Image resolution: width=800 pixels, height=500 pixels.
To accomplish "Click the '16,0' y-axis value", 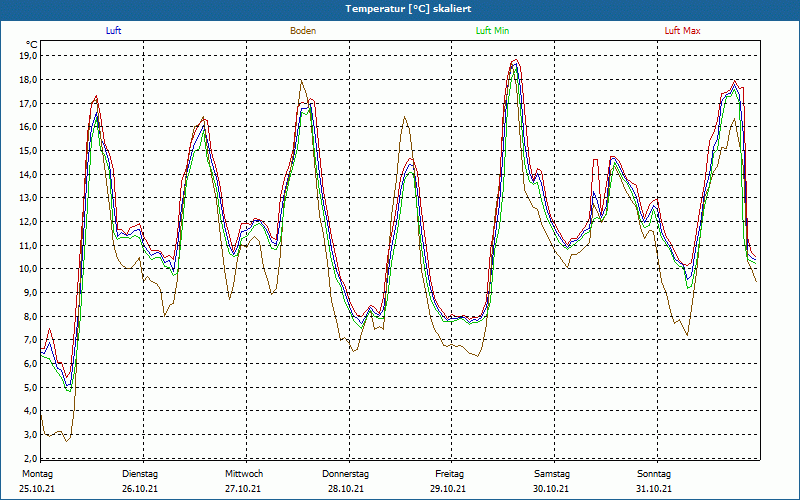I will click(28, 127).
